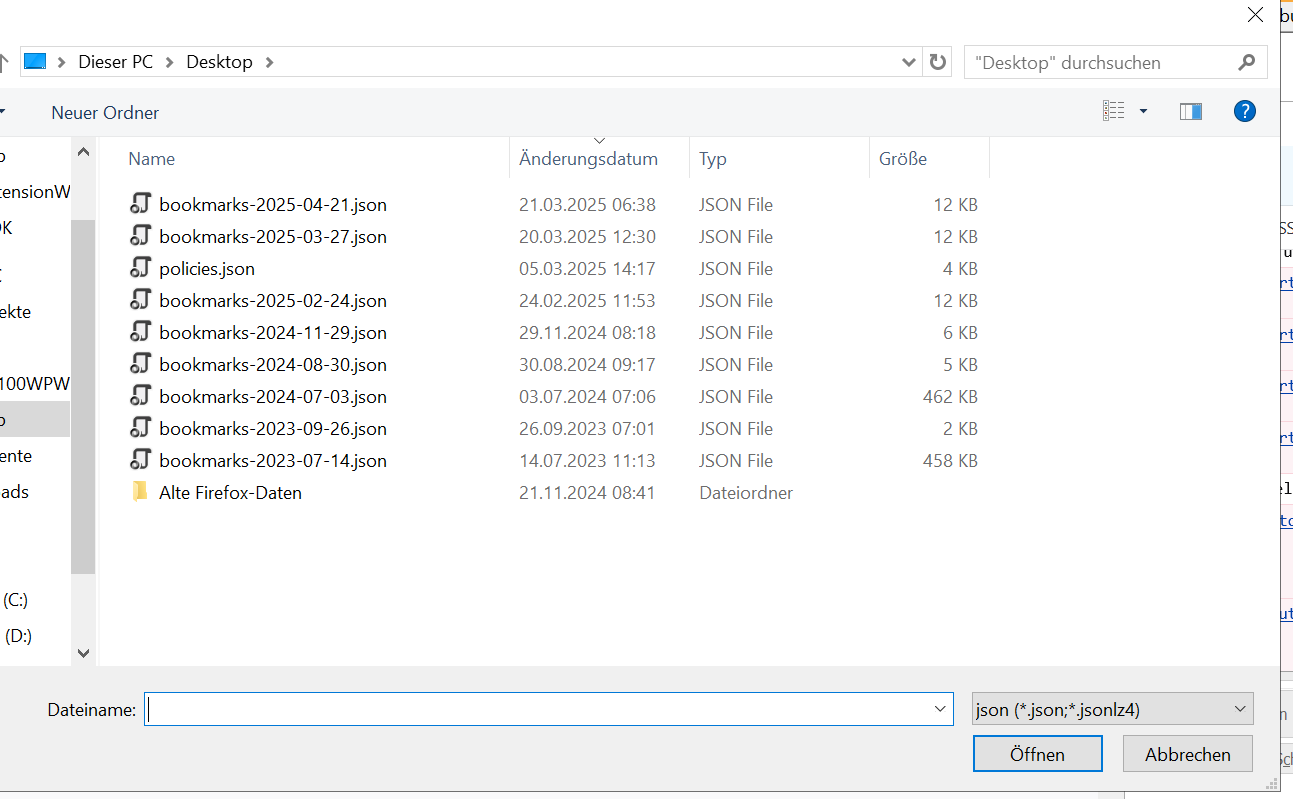Click the Neuer Ordner button

click(105, 113)
